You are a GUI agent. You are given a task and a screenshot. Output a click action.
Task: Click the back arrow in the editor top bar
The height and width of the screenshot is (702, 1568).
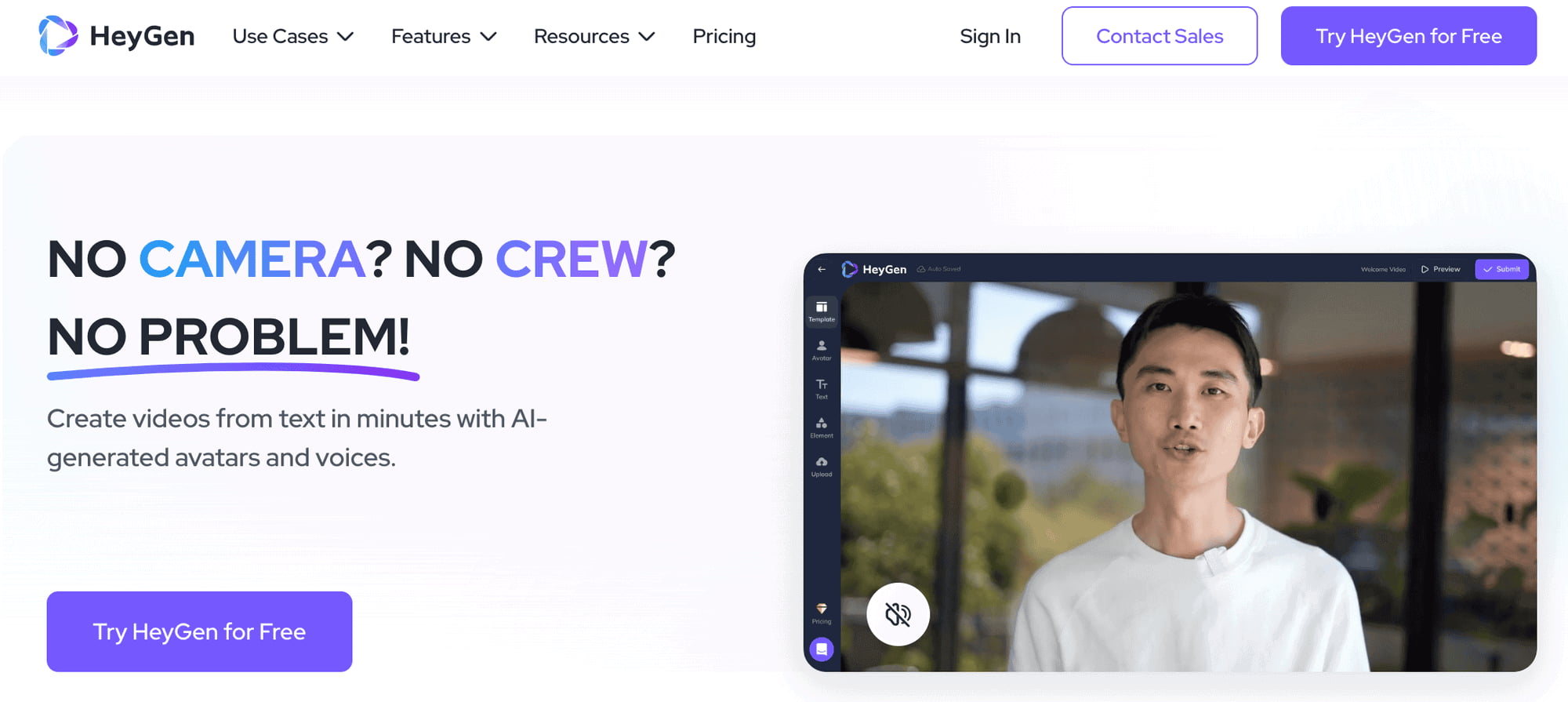822,269
